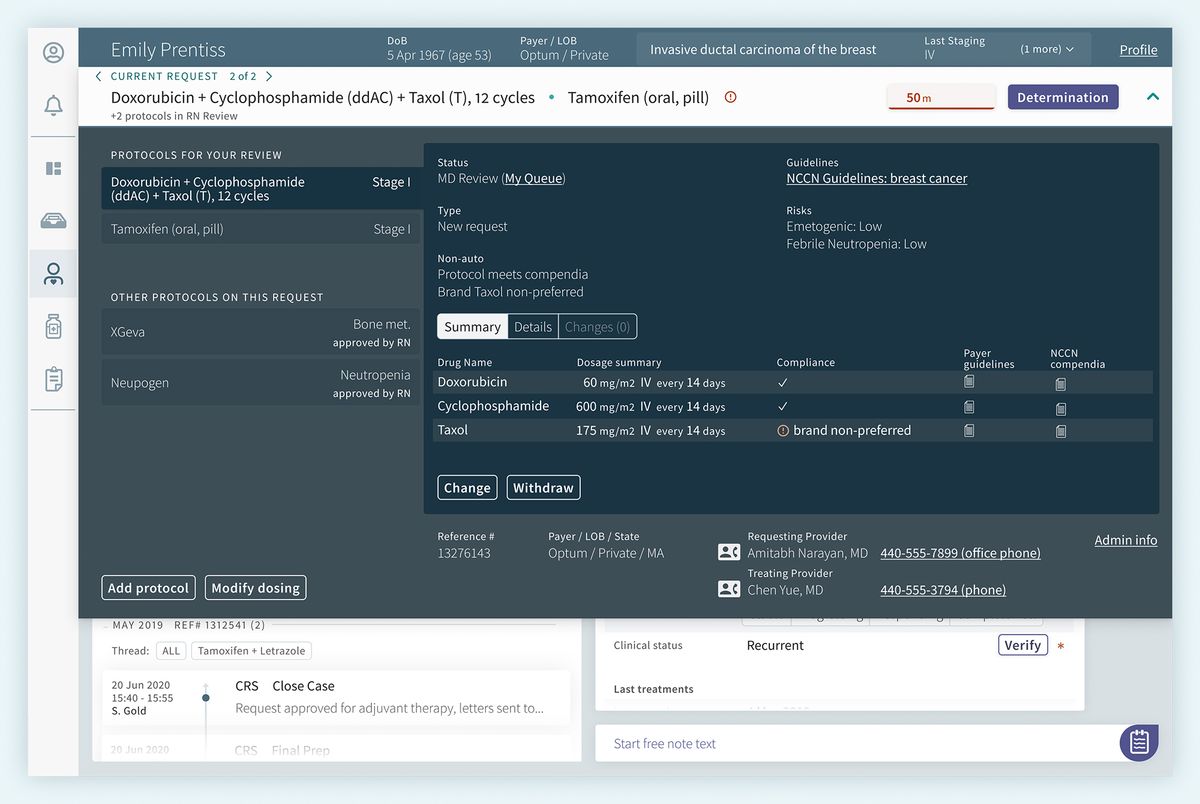1200x804 pixels.
Task: Click the Tamoxifen warning alert icon
Action: (x=730, y=97)
